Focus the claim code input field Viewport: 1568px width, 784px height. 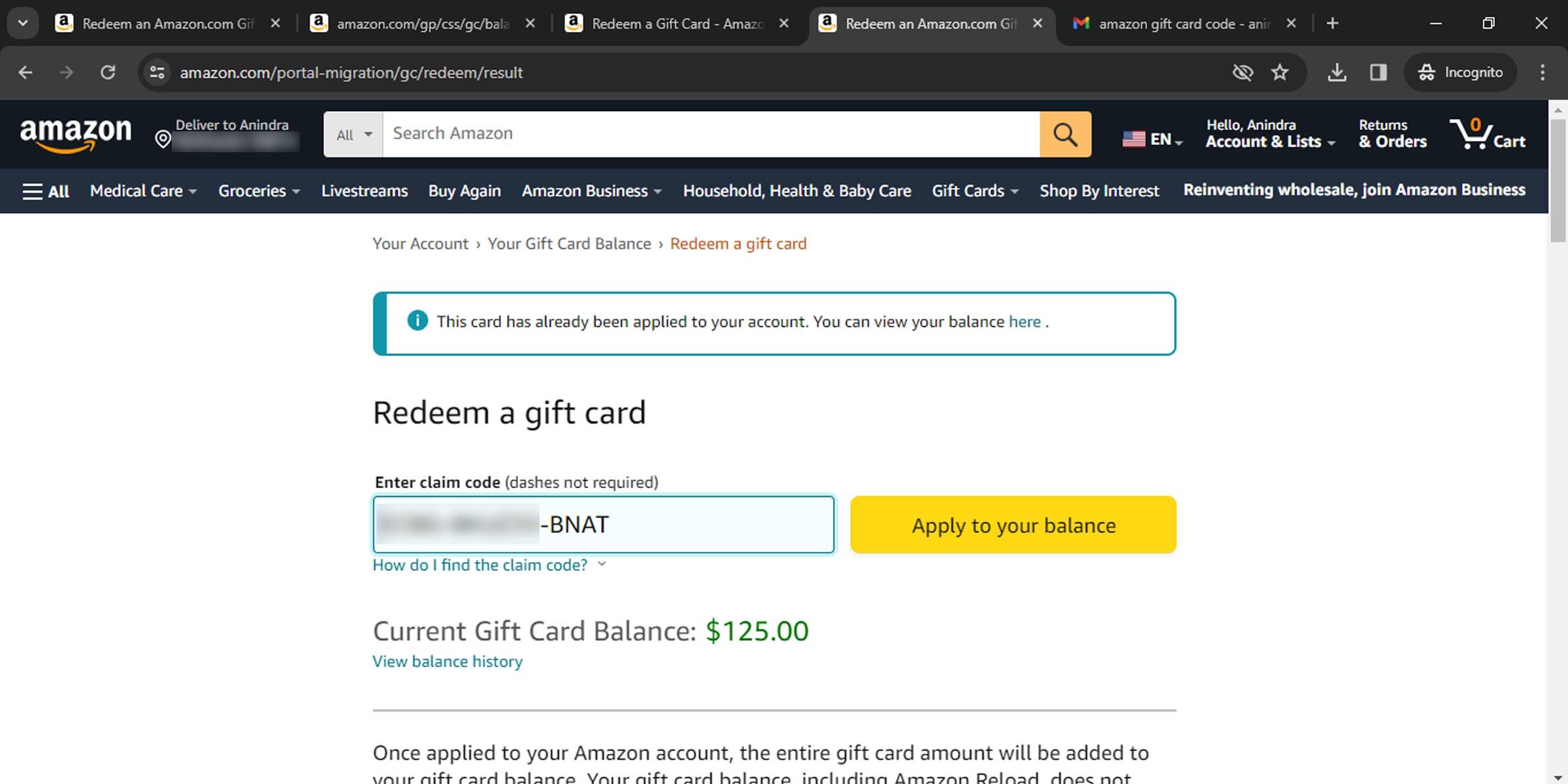[686, 525]
